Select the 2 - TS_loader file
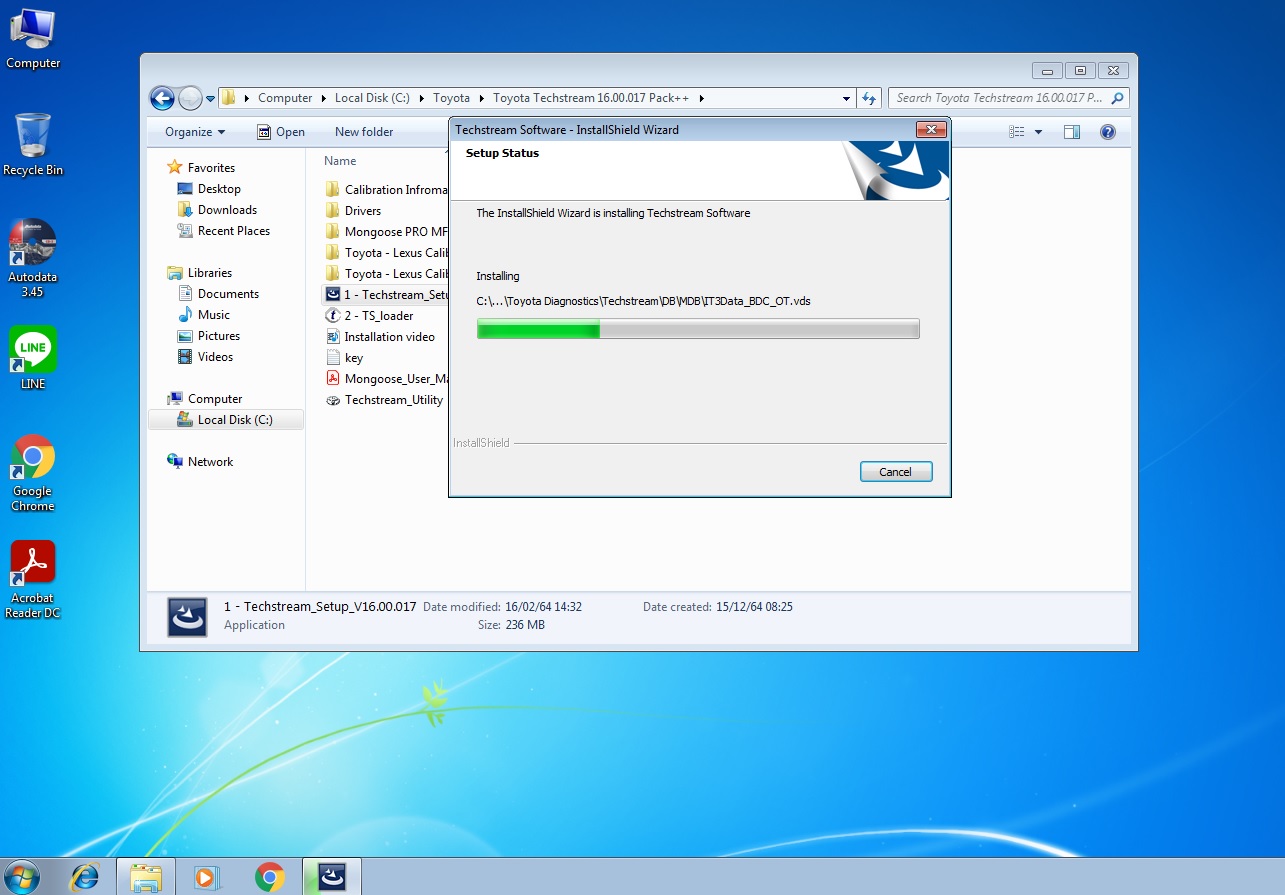This screenshot has width=1285, height=895. [378, 316]
